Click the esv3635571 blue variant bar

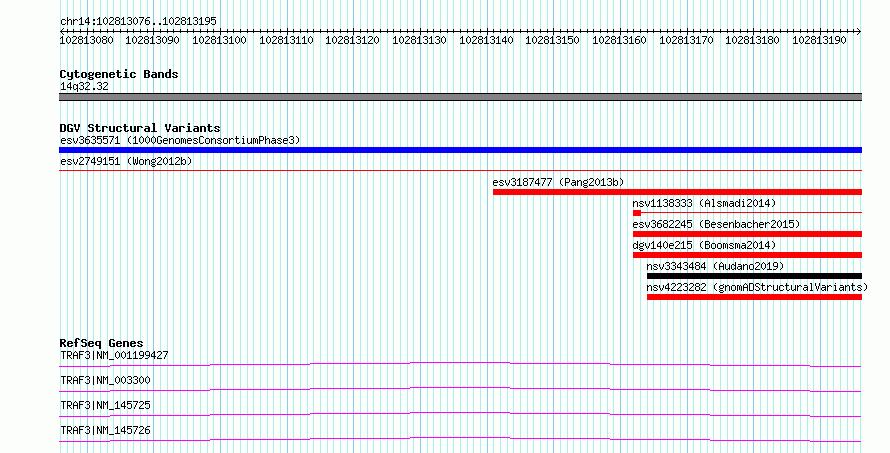point(460,150)
